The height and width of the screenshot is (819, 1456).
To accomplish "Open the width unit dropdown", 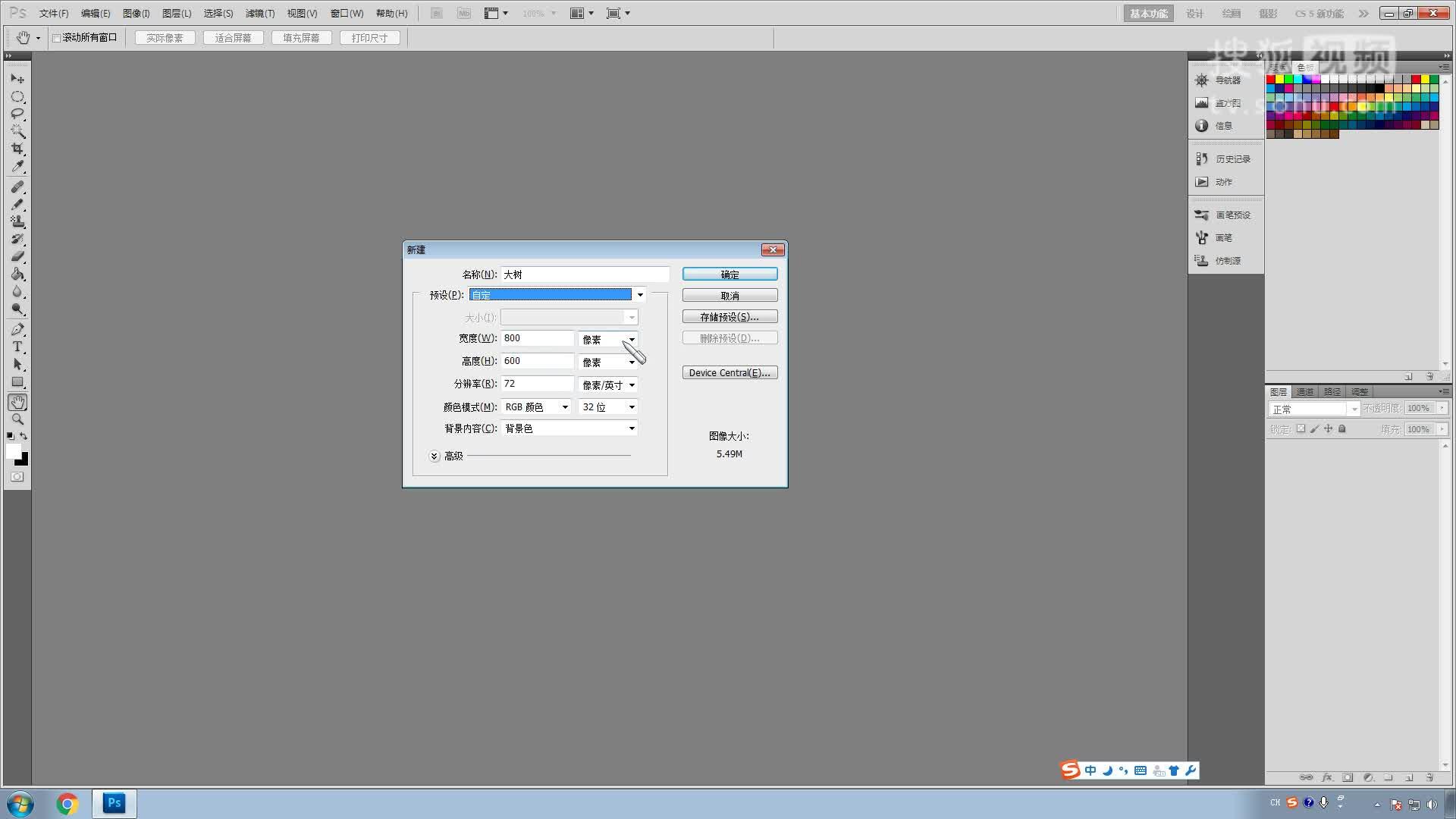I will 608,339.
